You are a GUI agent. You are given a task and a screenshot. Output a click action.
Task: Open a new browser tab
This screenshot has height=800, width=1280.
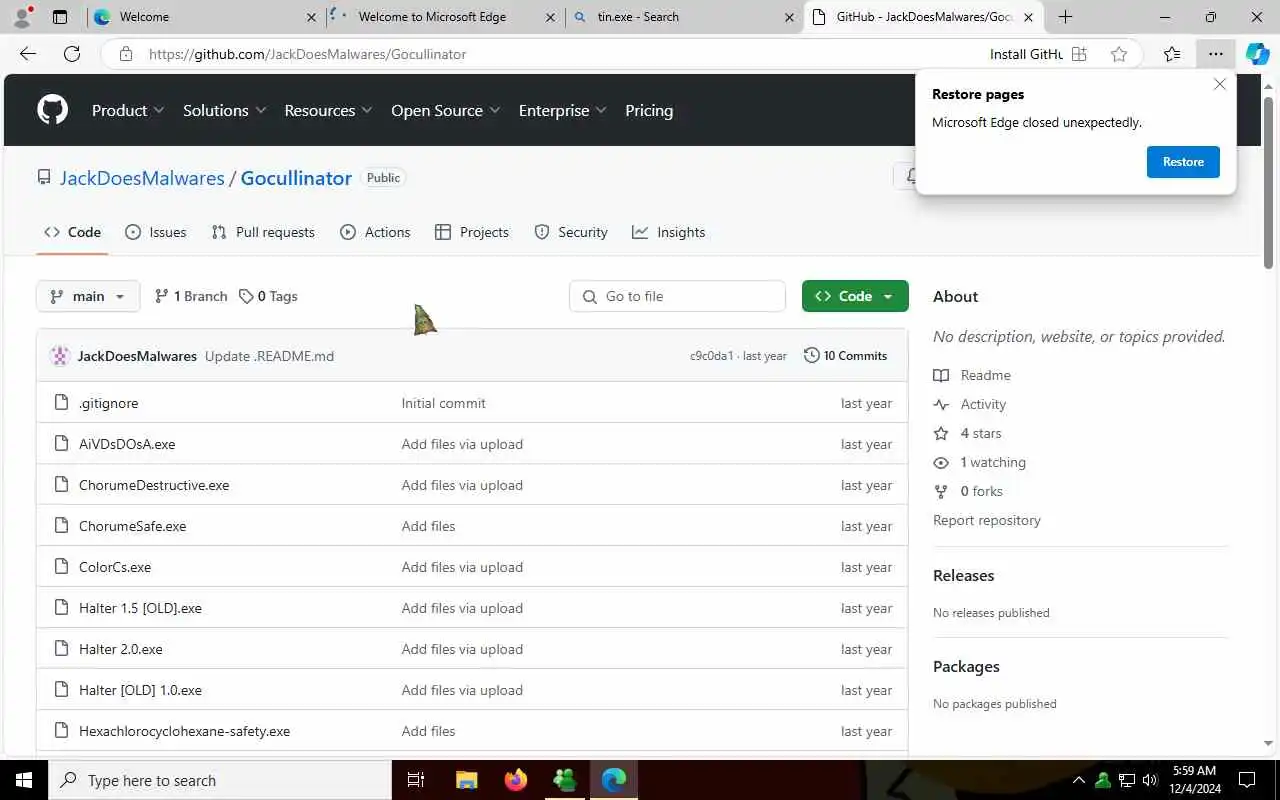point(1065,17)
